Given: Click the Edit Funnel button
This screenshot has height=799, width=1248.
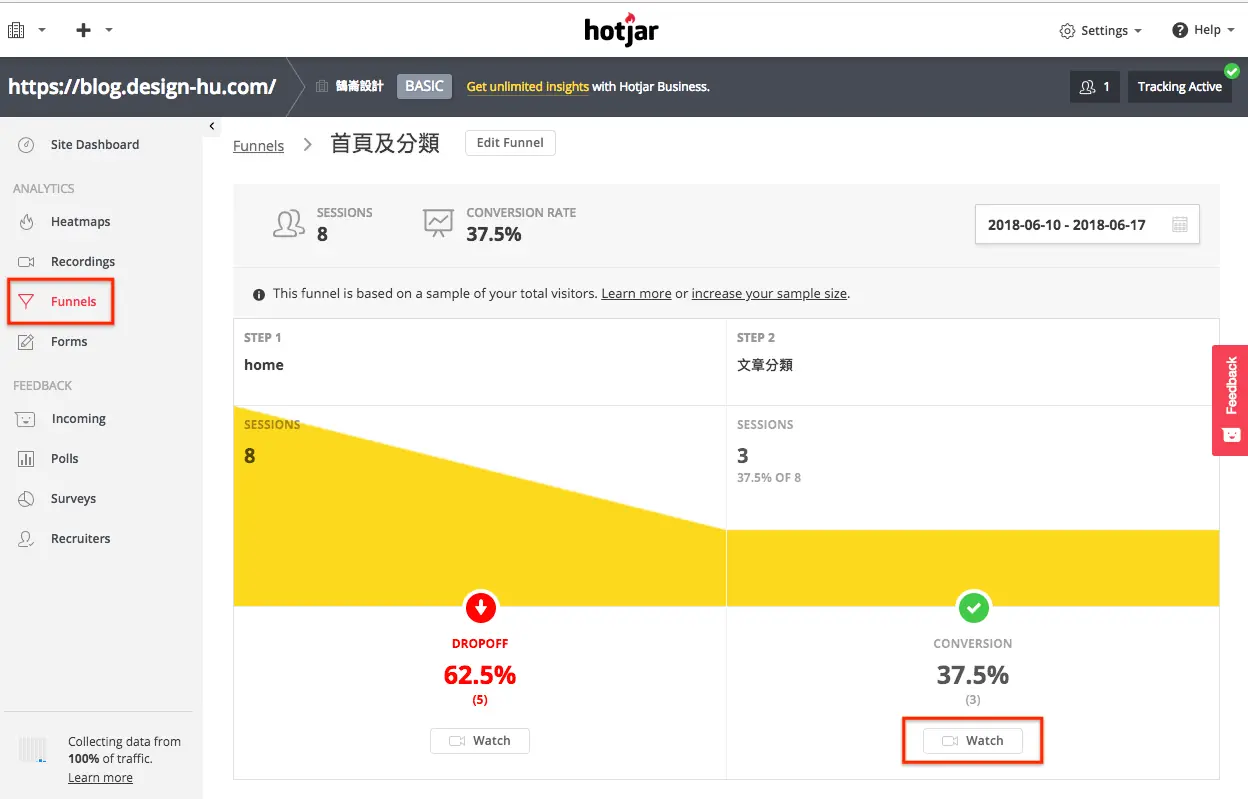Looking at the screenshot, I should [510, 143].
